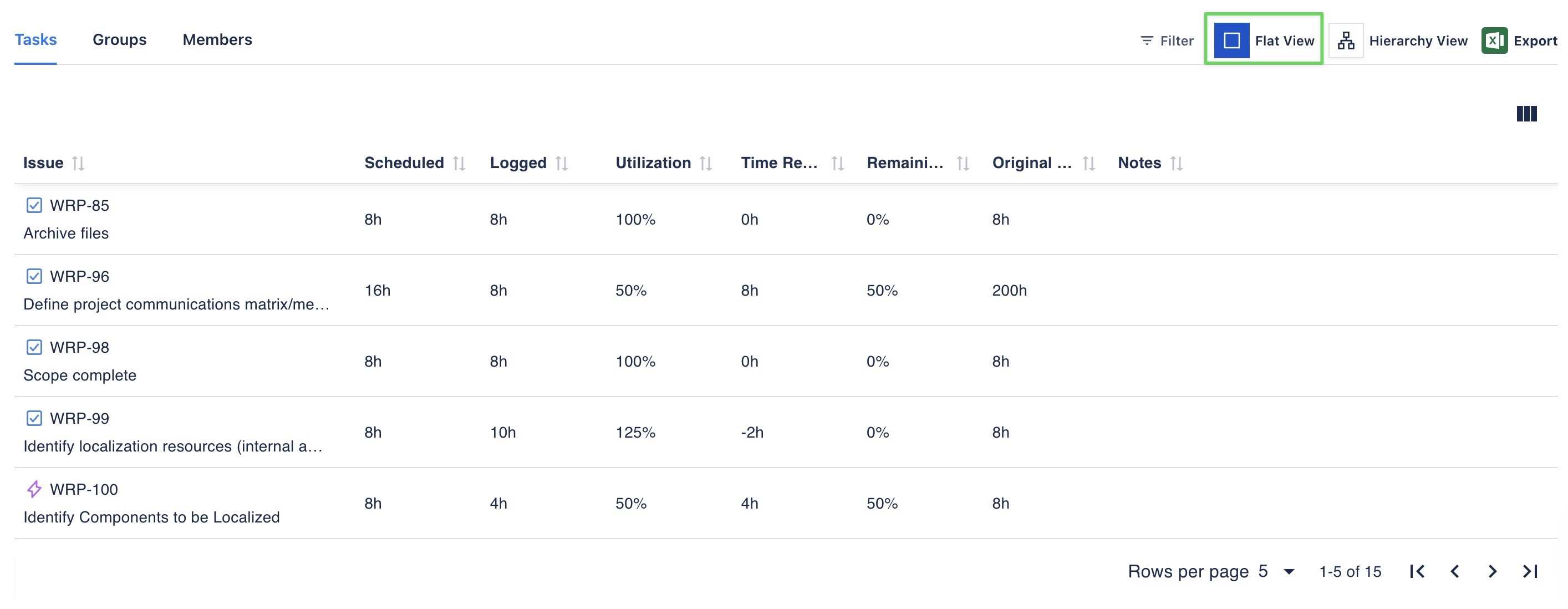1568x609 pixels.
Task: Click the Excel Export icon
Action: click(x=1494, y=41)
